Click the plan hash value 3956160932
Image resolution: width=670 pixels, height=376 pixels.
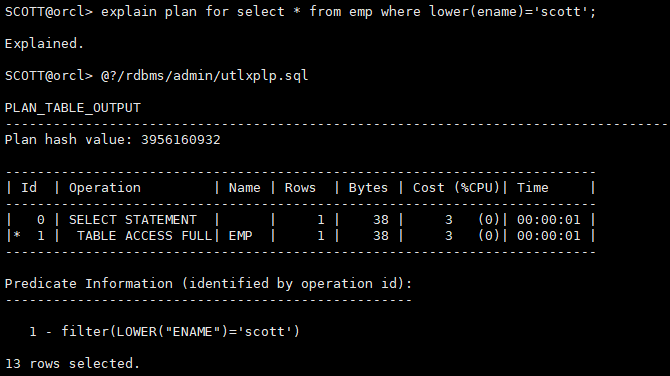pyautogui.click(x=181, y=140)
